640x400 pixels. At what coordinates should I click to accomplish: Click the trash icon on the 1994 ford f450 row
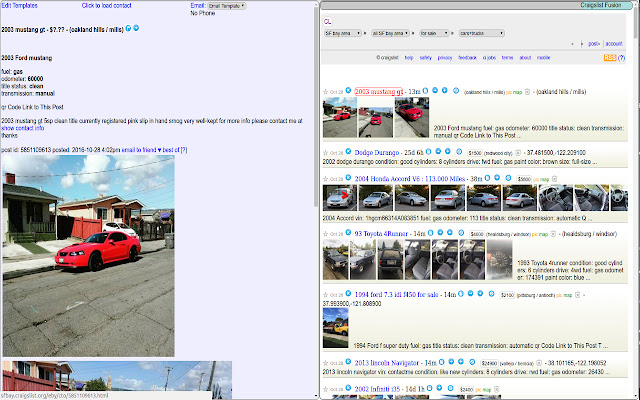pos(578,295)
